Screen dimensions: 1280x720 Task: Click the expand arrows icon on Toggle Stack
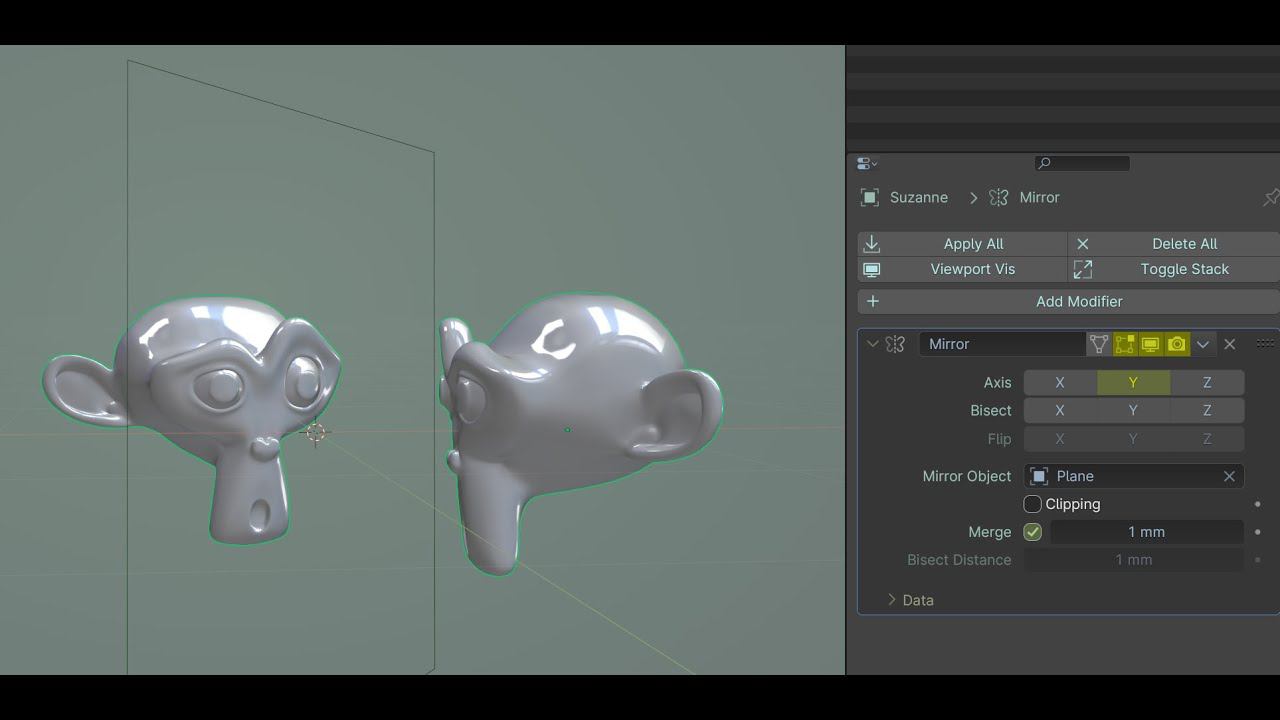click(1083, 269)
